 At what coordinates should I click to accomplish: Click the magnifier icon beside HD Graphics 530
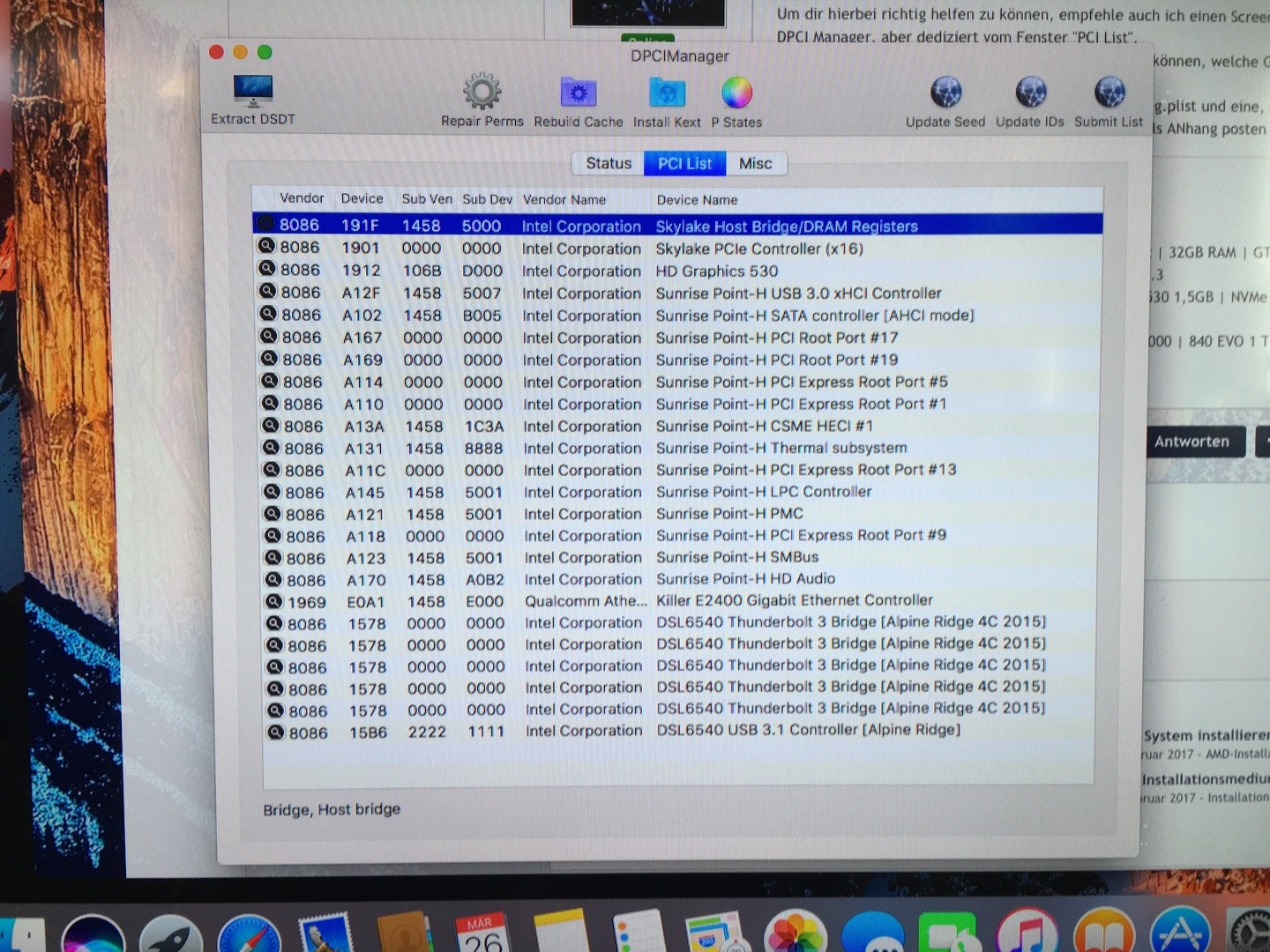(x=266, y=268)
